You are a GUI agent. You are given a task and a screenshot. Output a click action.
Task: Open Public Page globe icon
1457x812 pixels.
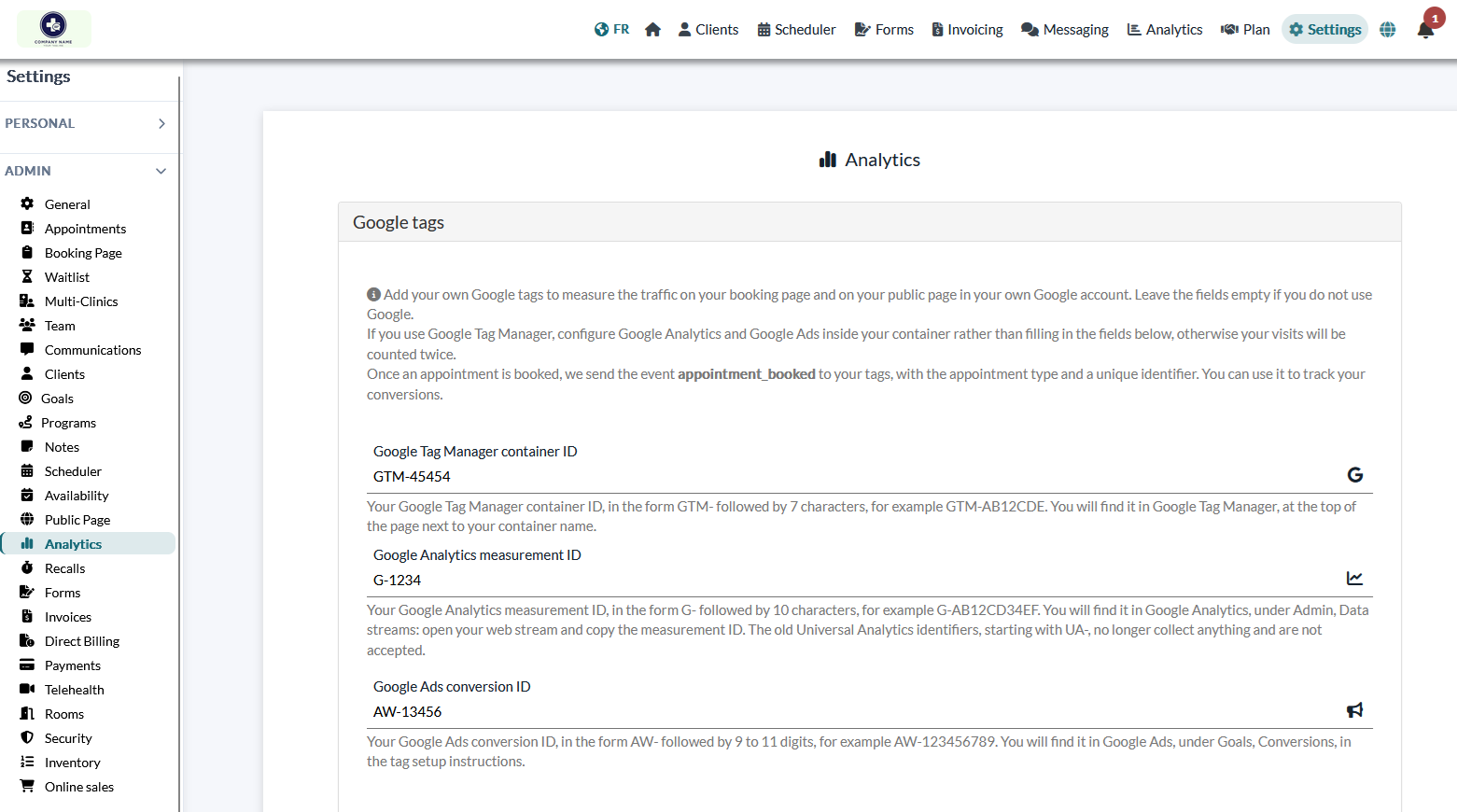click(x=27, y=519)
